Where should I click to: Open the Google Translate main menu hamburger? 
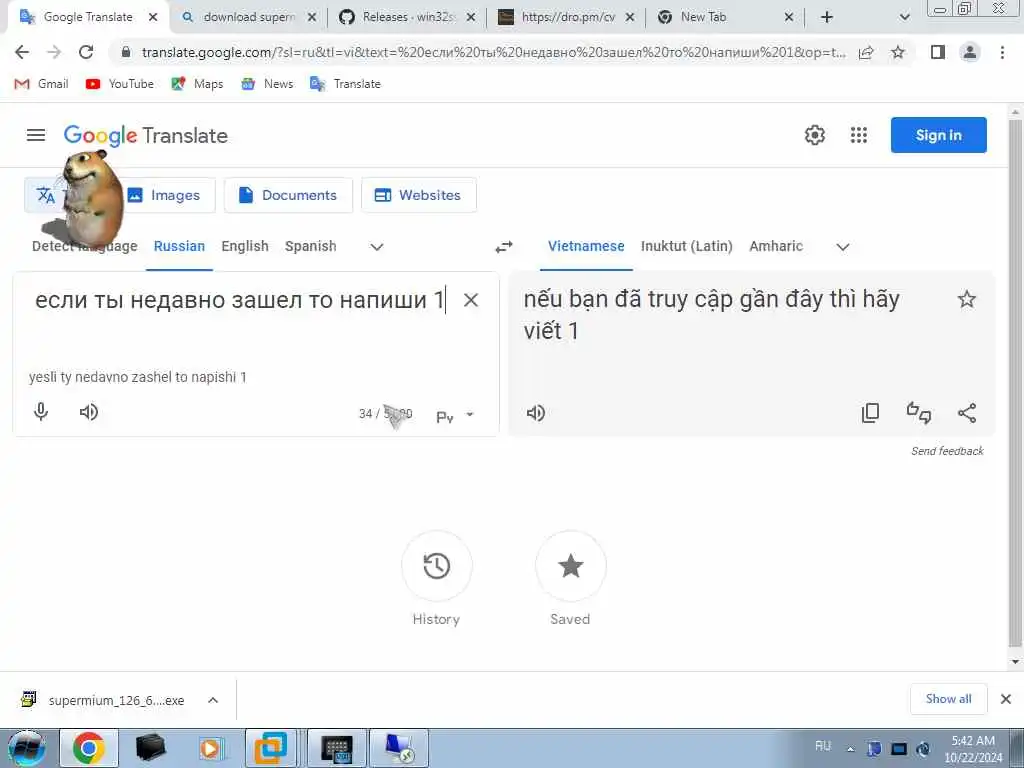(36, 135)
